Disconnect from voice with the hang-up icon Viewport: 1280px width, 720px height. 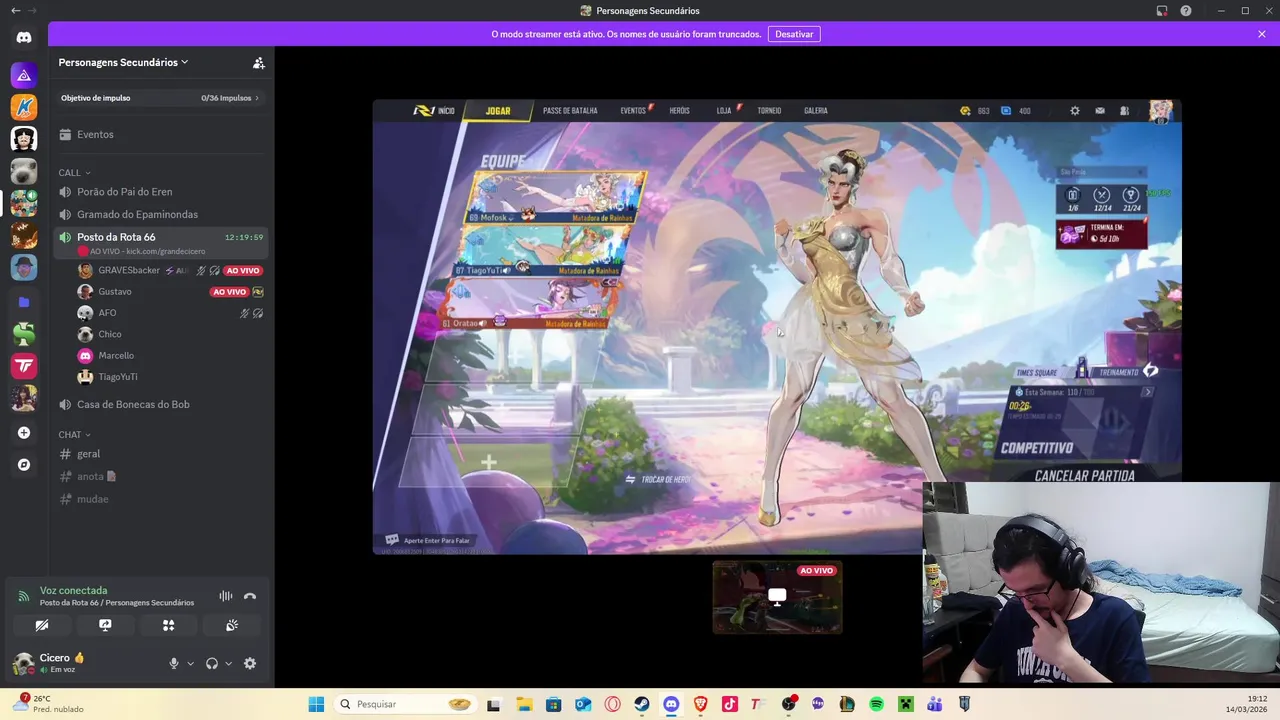[x=250, y=596]
